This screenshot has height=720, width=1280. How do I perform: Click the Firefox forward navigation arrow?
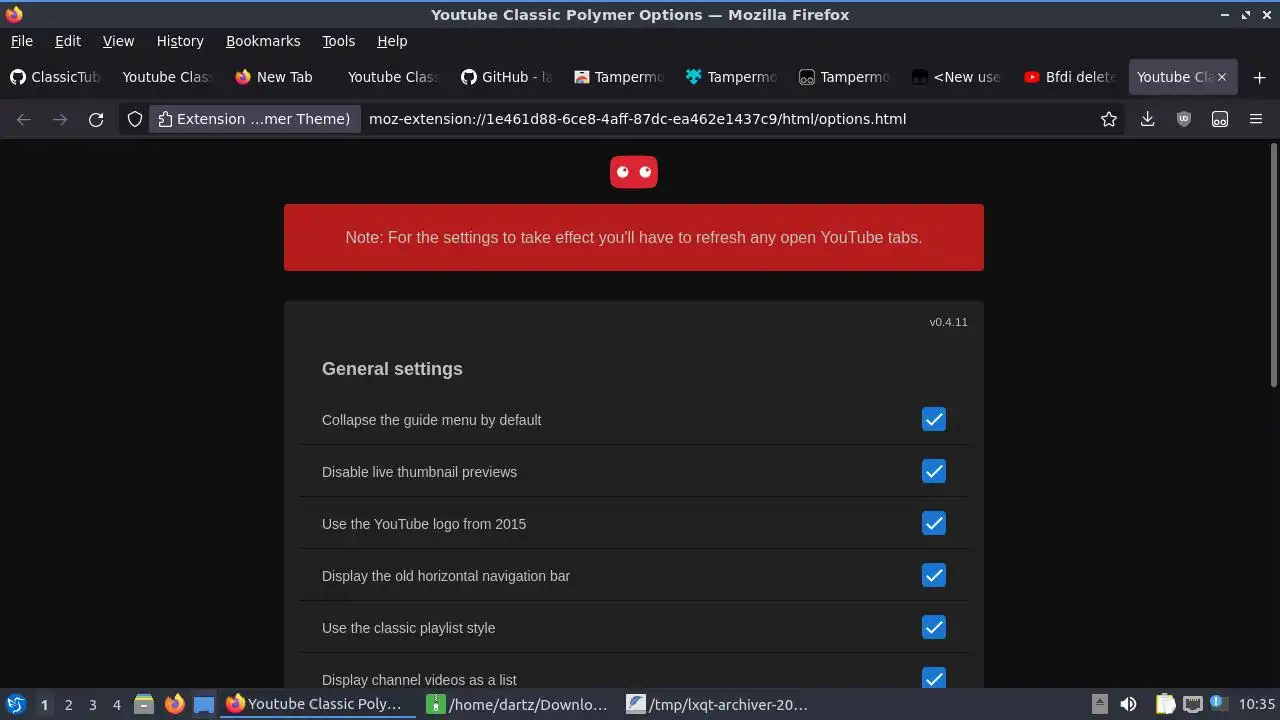coord(60,119)
